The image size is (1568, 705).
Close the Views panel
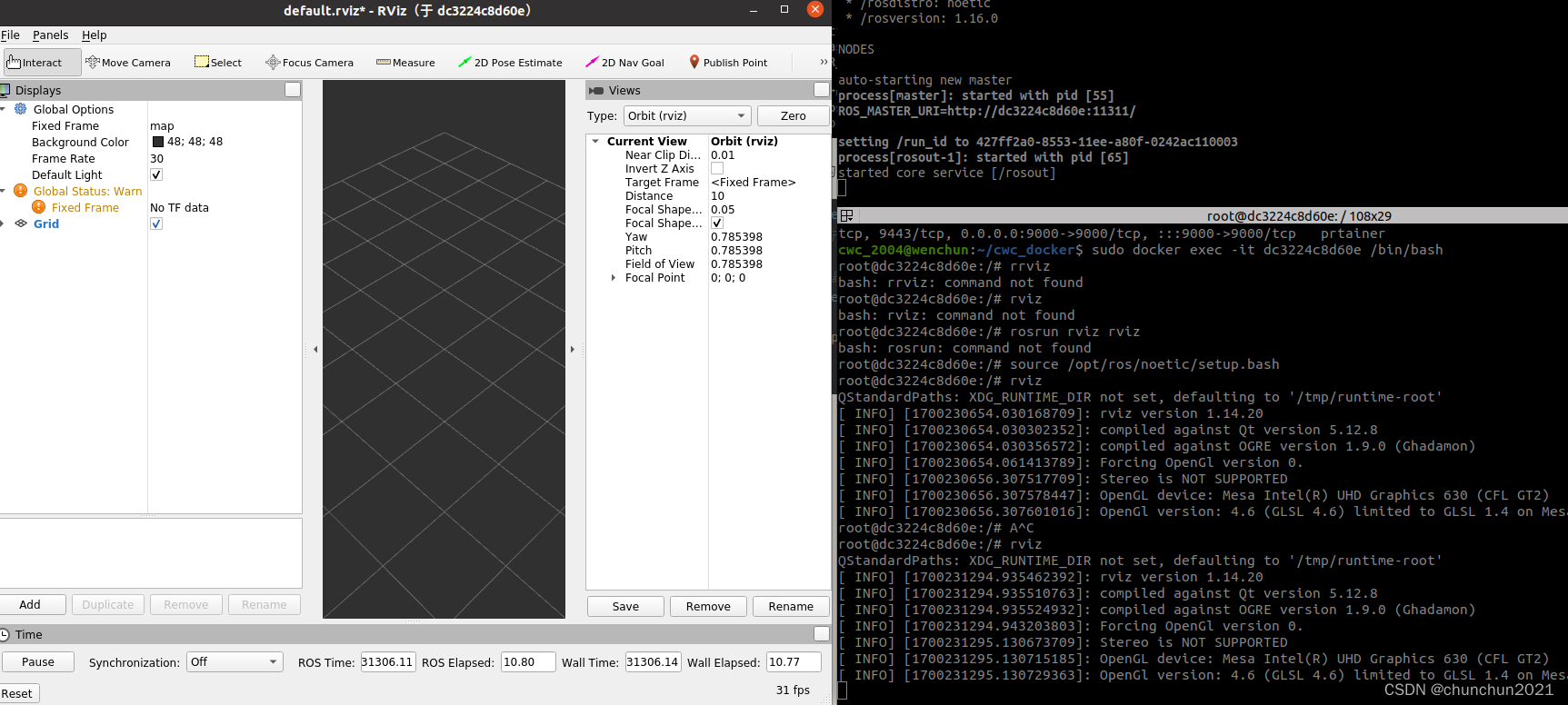point(822,90)
